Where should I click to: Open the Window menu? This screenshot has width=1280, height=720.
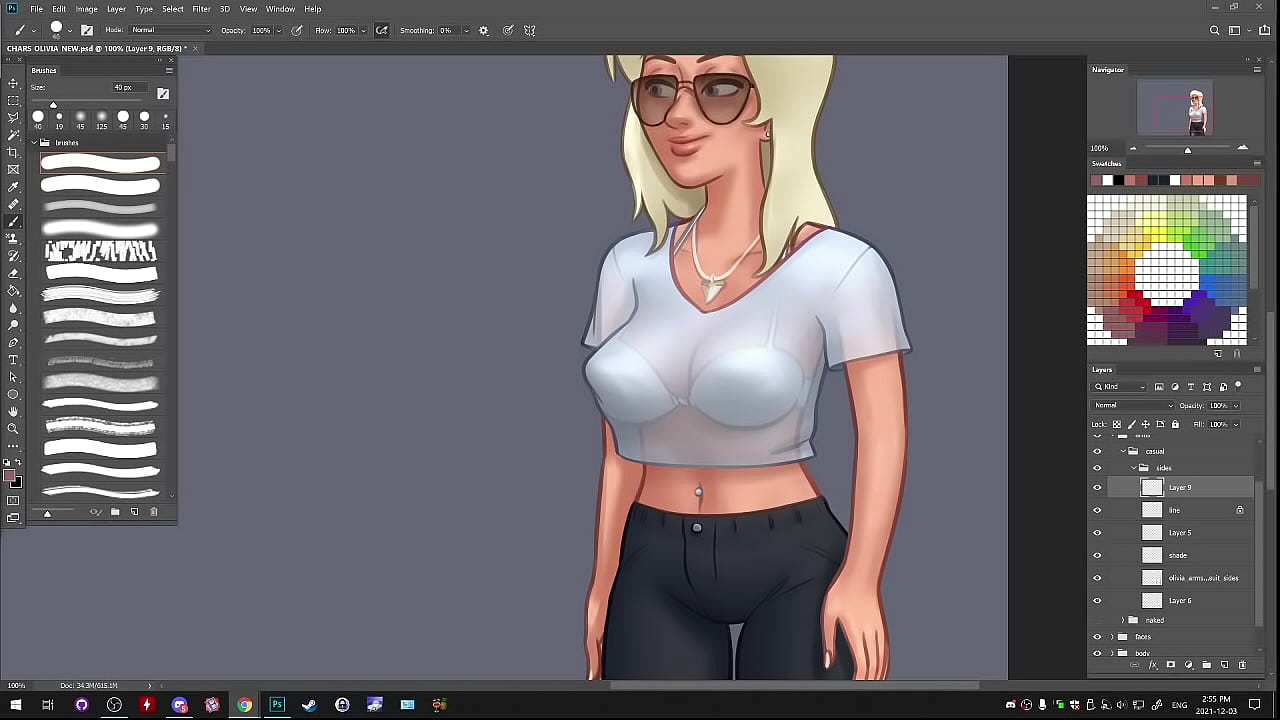pos(280,9)
